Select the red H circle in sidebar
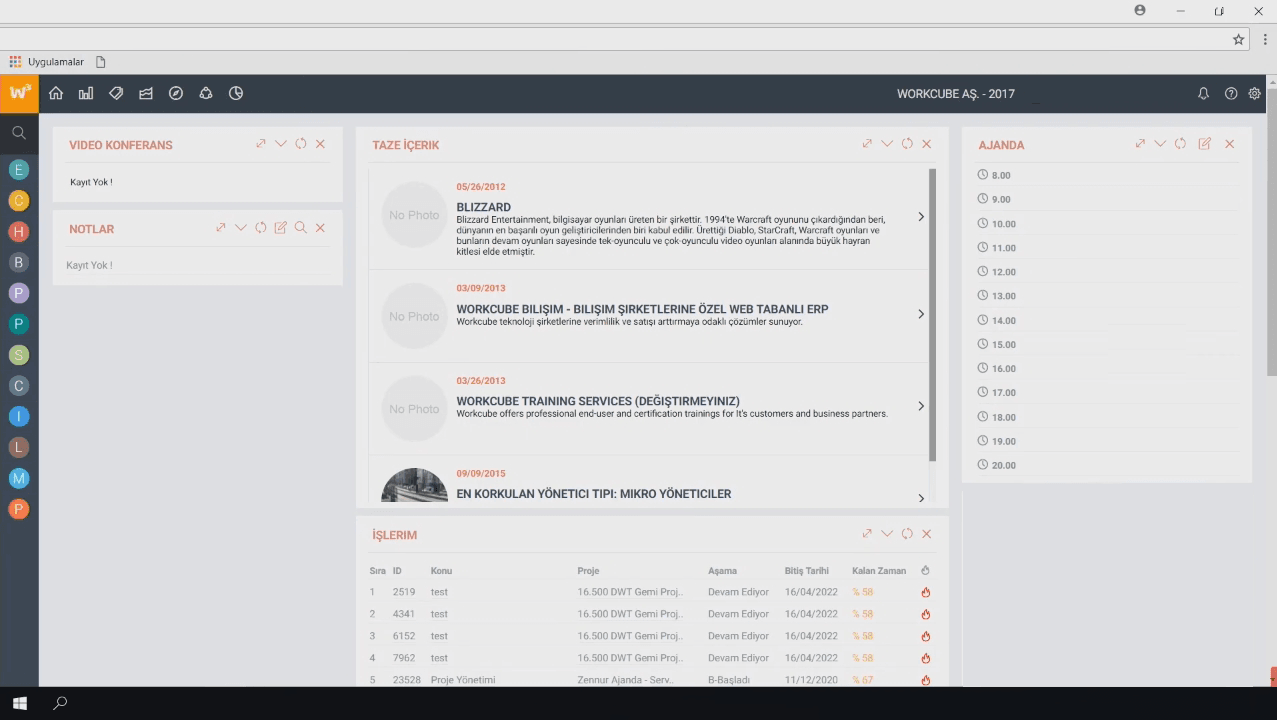Screen dimensions: 1277x720 tap(18, 231)
